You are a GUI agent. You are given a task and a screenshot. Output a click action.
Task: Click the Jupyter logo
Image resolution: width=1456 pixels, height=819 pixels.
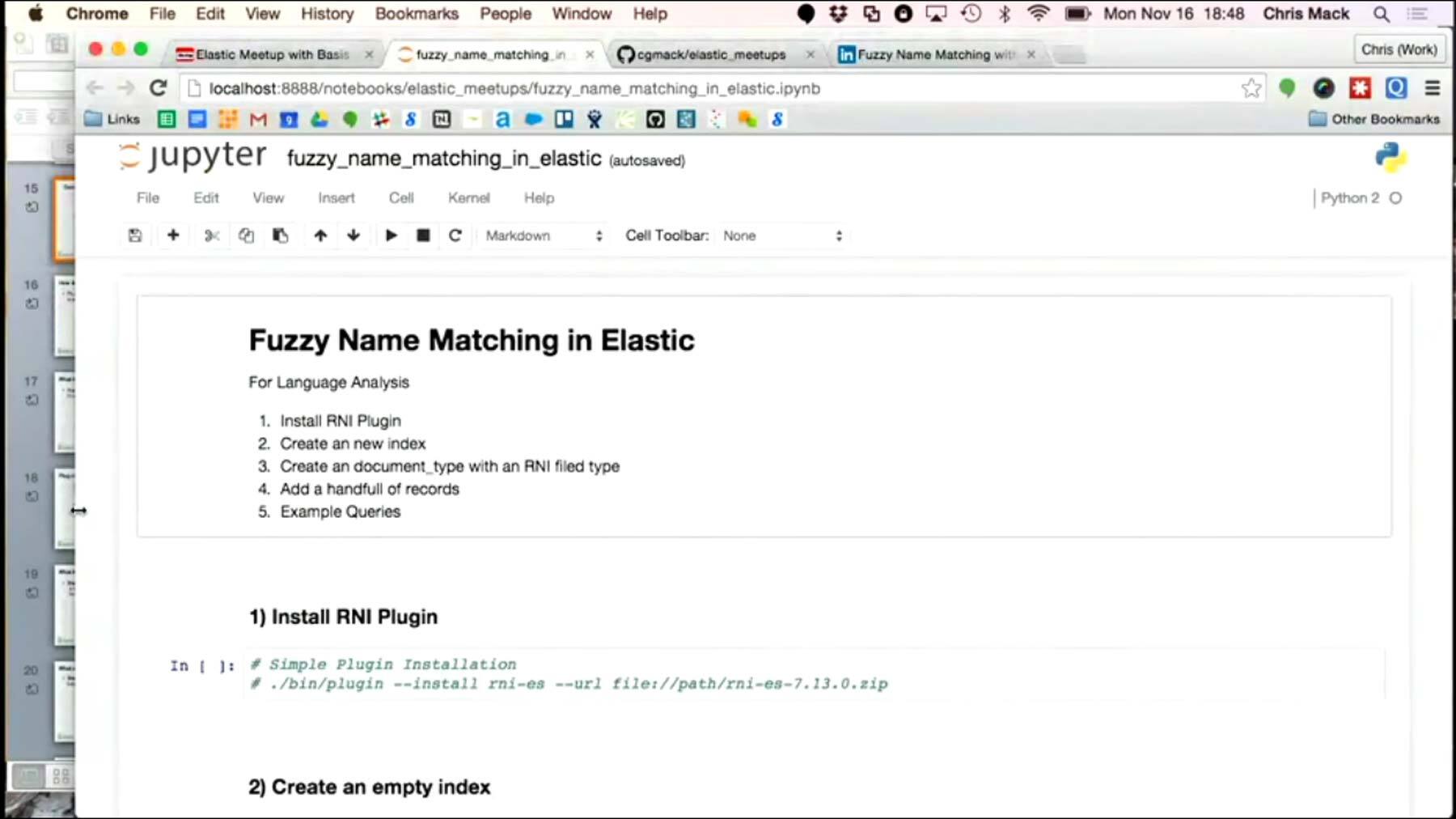(x=193, y=155)
